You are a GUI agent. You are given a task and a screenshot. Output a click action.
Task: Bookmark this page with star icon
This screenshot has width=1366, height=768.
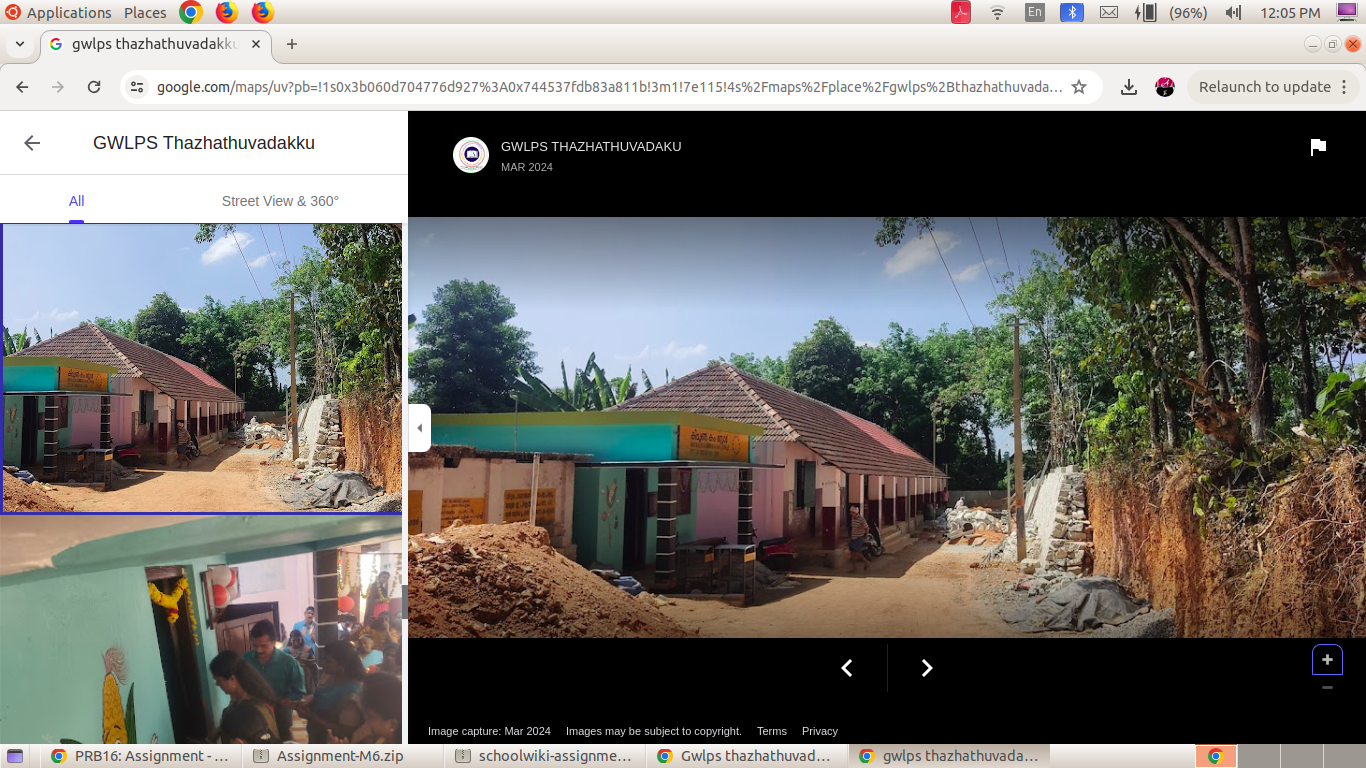(1079, 87)
